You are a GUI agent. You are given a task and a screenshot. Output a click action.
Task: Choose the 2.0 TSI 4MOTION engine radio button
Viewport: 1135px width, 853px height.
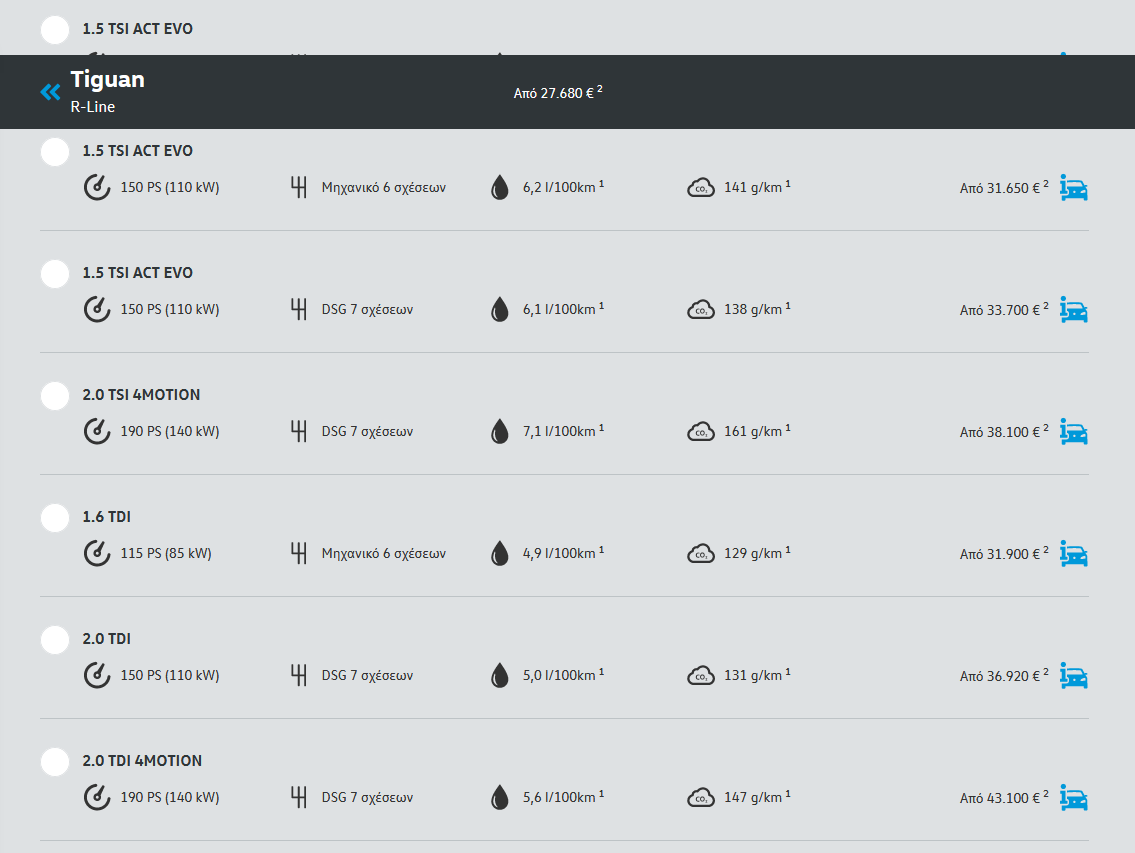click(x=55, y=396)
